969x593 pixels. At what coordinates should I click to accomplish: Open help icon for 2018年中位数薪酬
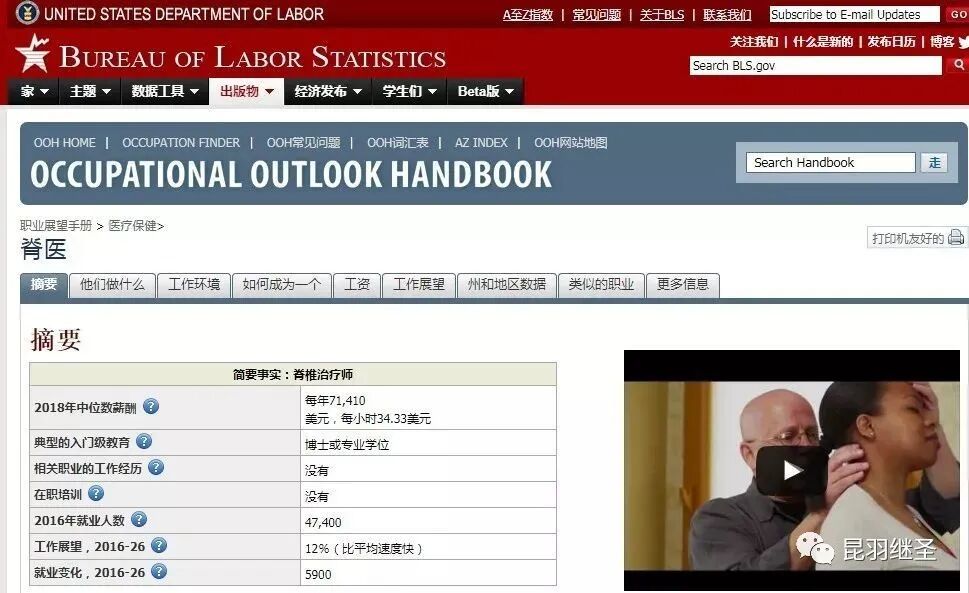[x=151, y=406]
